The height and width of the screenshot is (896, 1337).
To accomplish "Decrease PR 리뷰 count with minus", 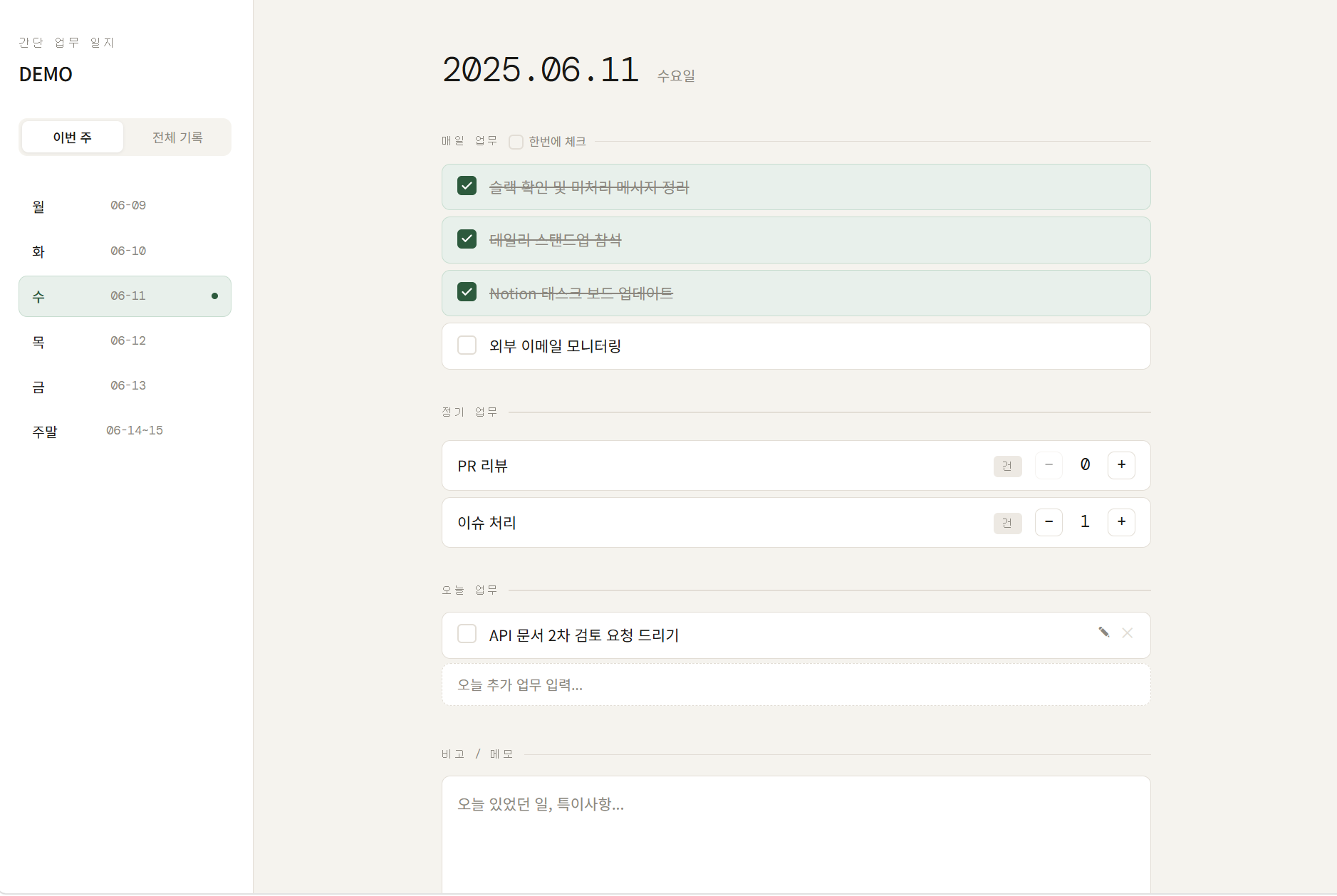I will click(x=1049, y=465).
